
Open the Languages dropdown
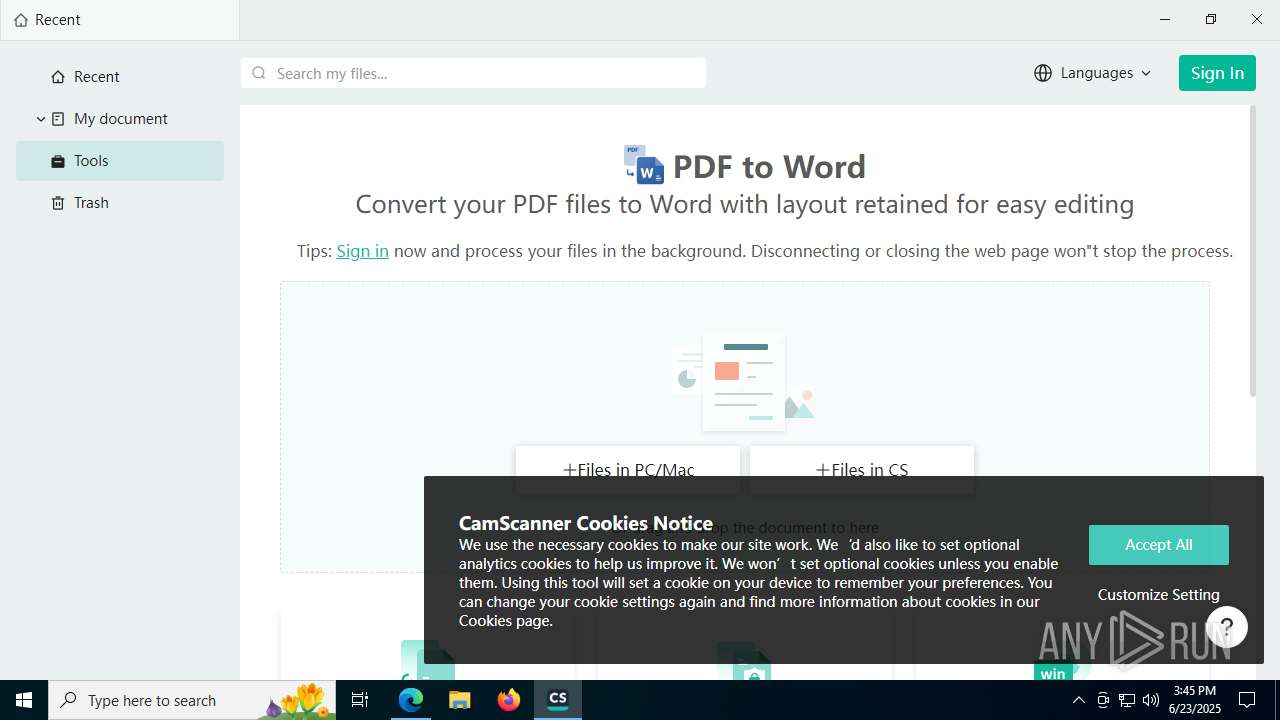click(x=1093, y=73)
